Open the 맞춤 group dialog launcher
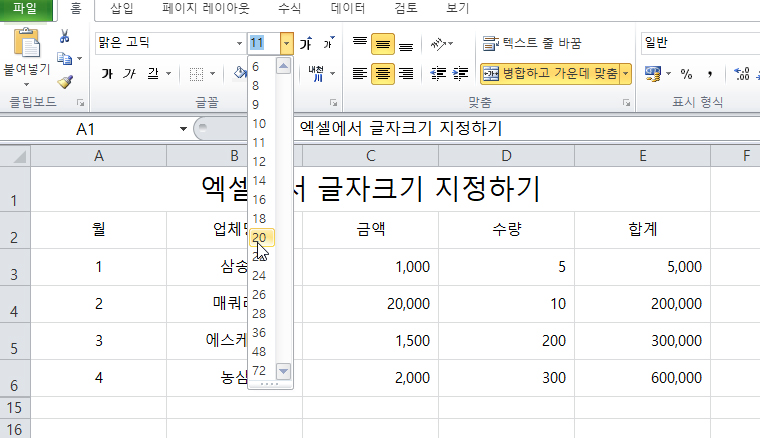This screenshot has height=438, width=760. tap(626, 103)
